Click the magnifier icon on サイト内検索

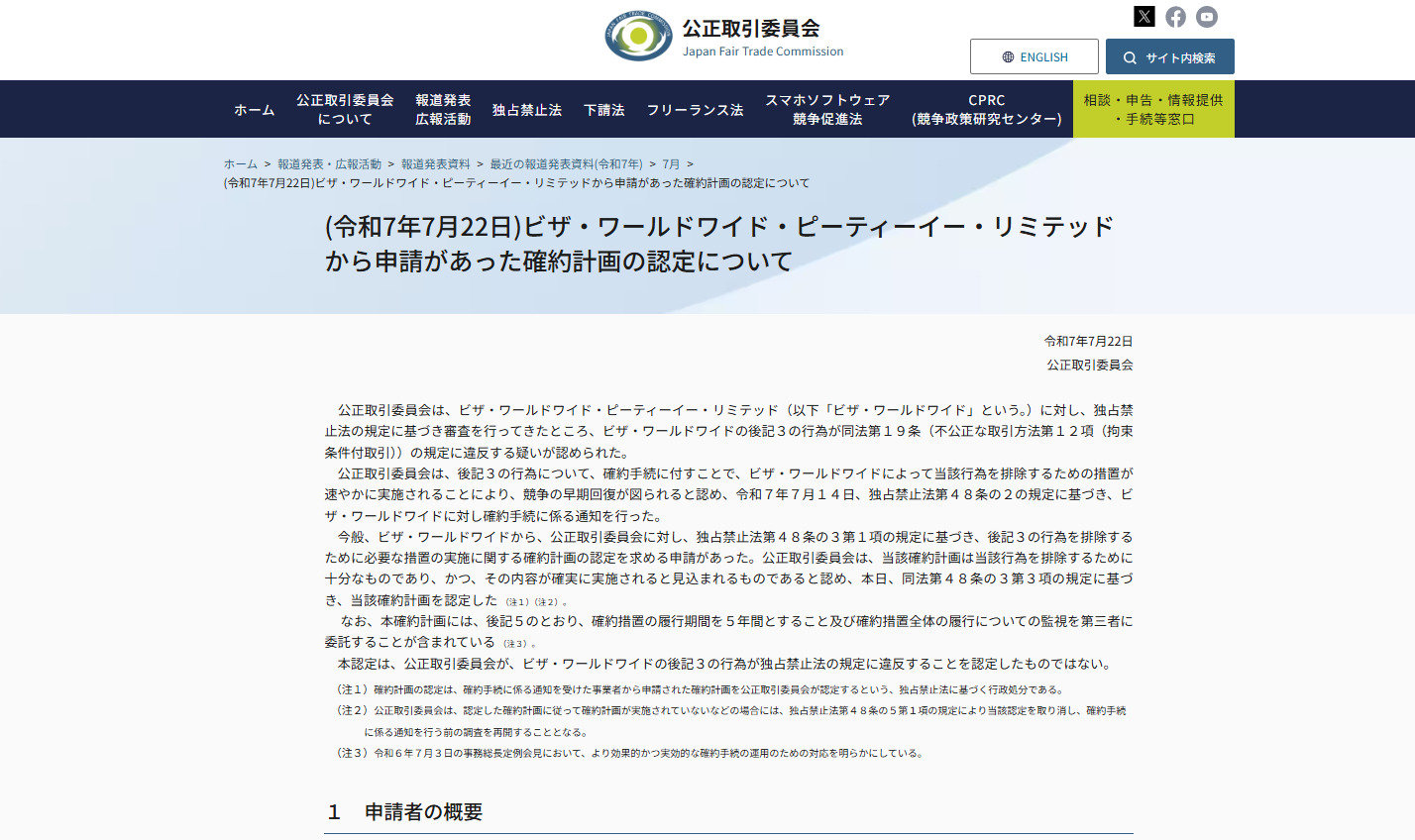click(1130, 56)
